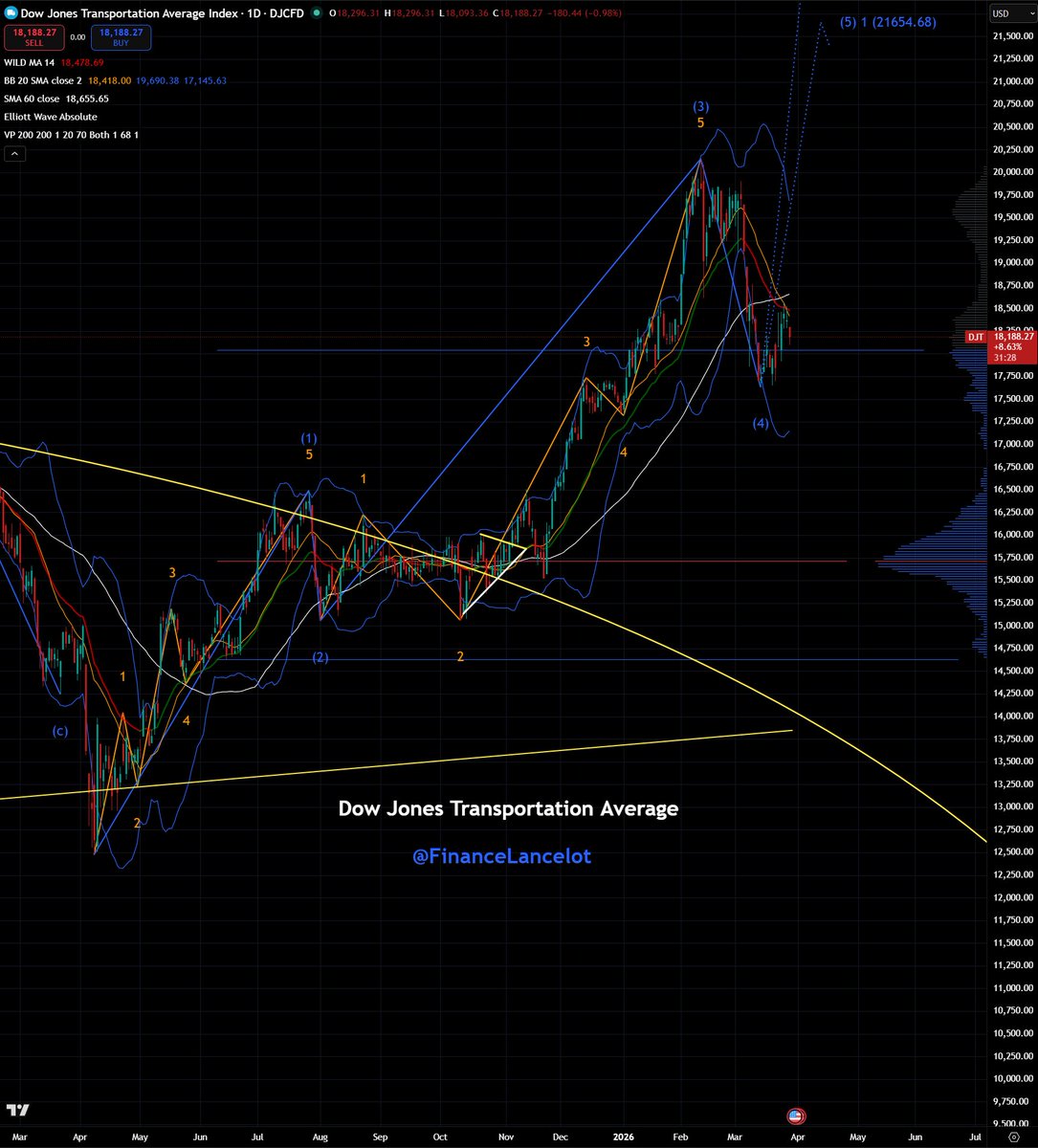Click the Aug label on the time axis
Viewport: 1038px width, 1148px height.
pyautogui.click(x=320, y=1137)
